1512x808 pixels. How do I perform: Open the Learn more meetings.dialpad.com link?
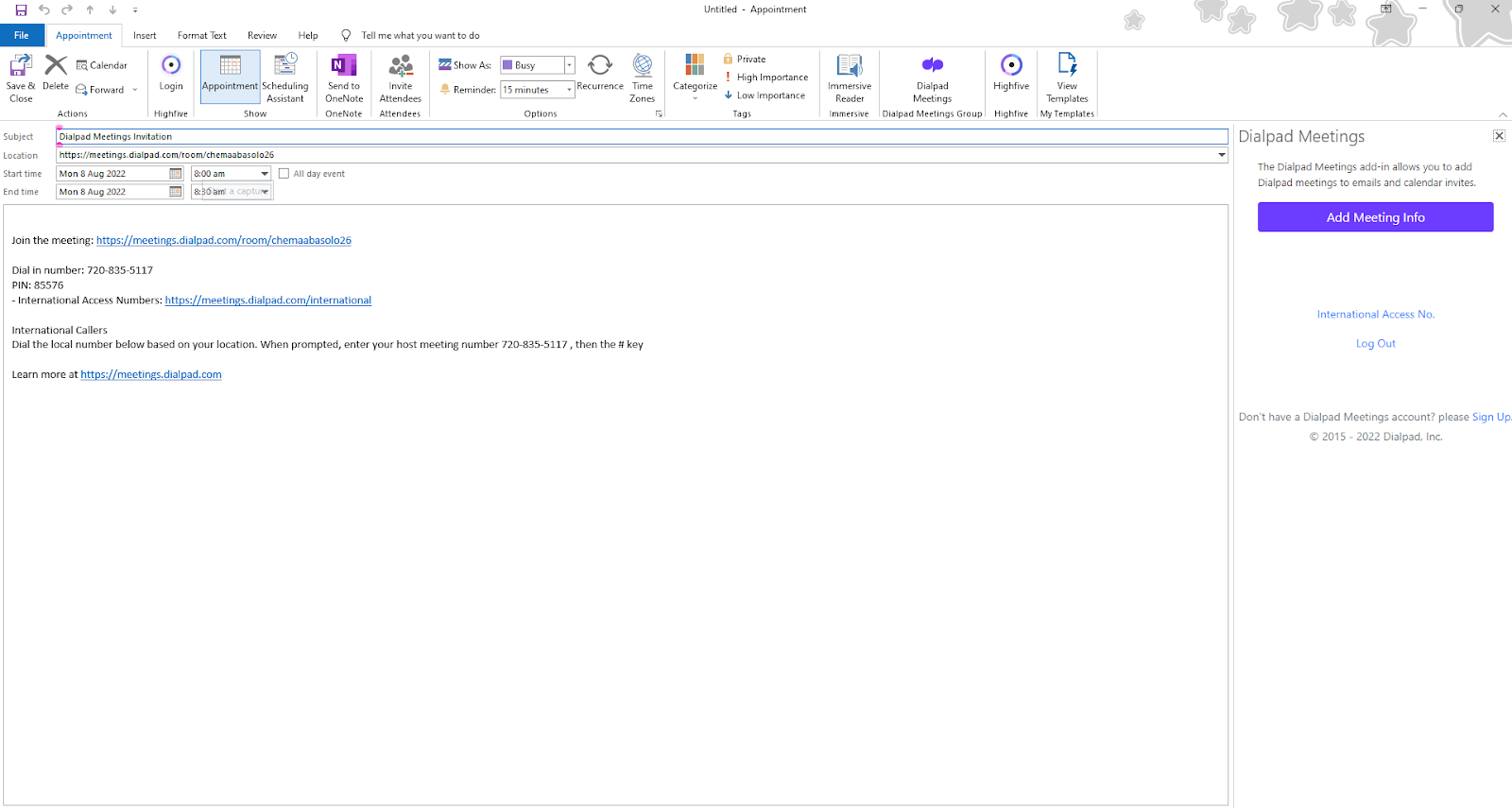tap(151, 375)
